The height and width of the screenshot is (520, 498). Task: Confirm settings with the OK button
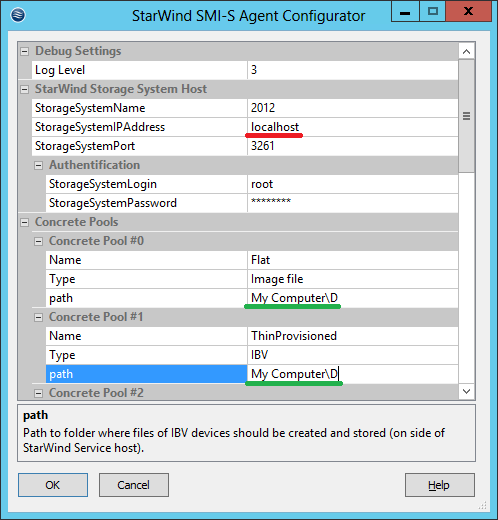point(53,485)
